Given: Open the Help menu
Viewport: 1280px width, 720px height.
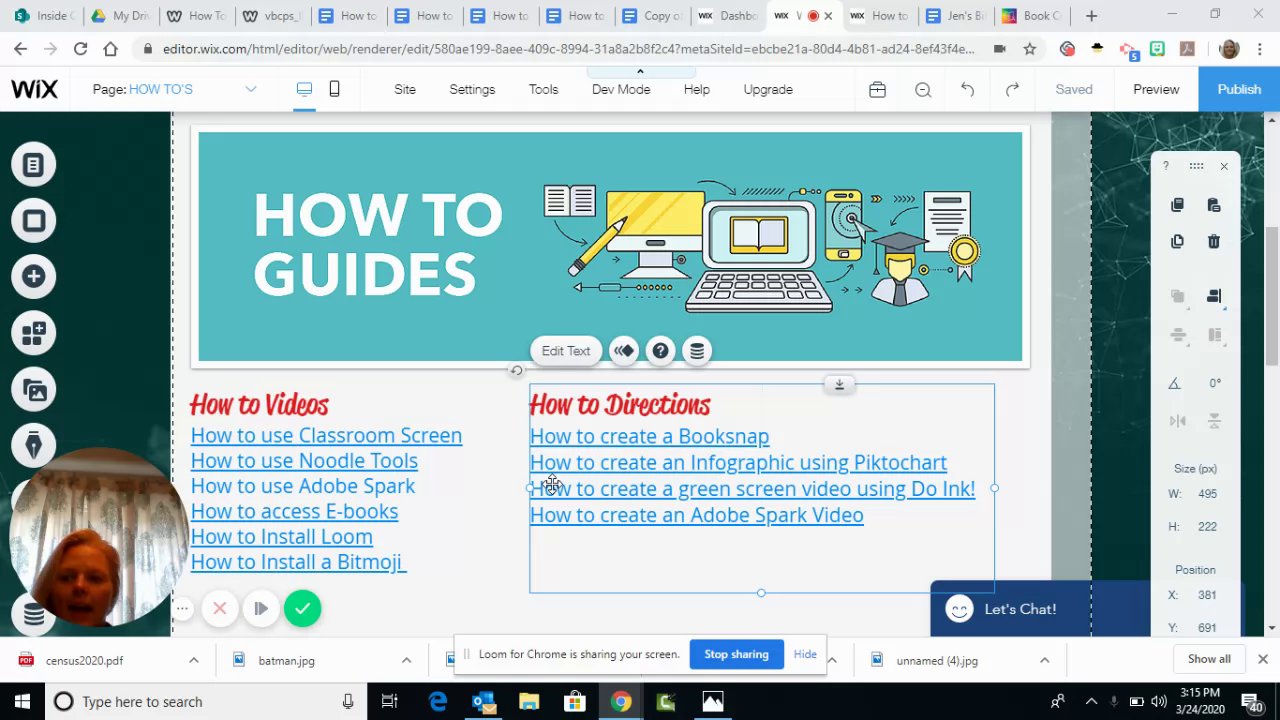Looking at the screenshot, I should [697, 89].
